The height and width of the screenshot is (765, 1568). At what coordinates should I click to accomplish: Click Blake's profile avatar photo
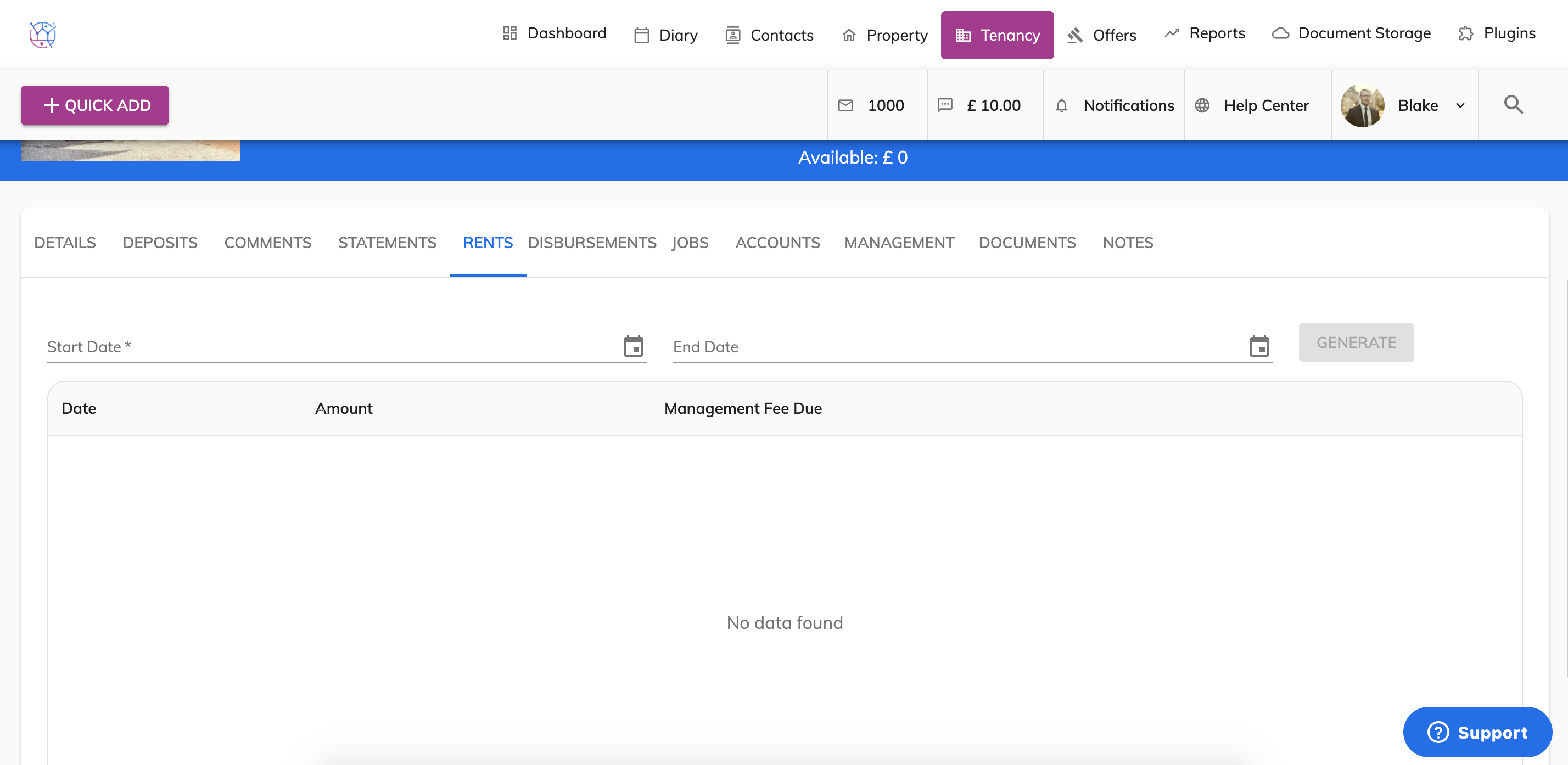tap(1362, 105)
